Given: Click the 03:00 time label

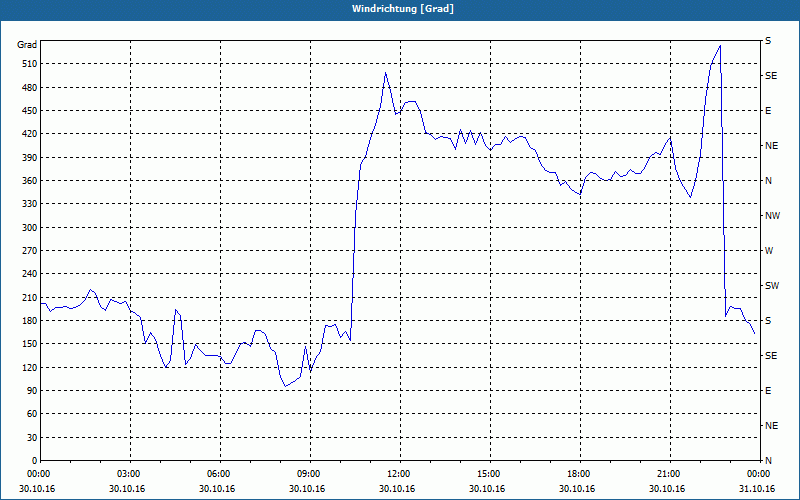Looking at the screenshot, I should (131, 474).
